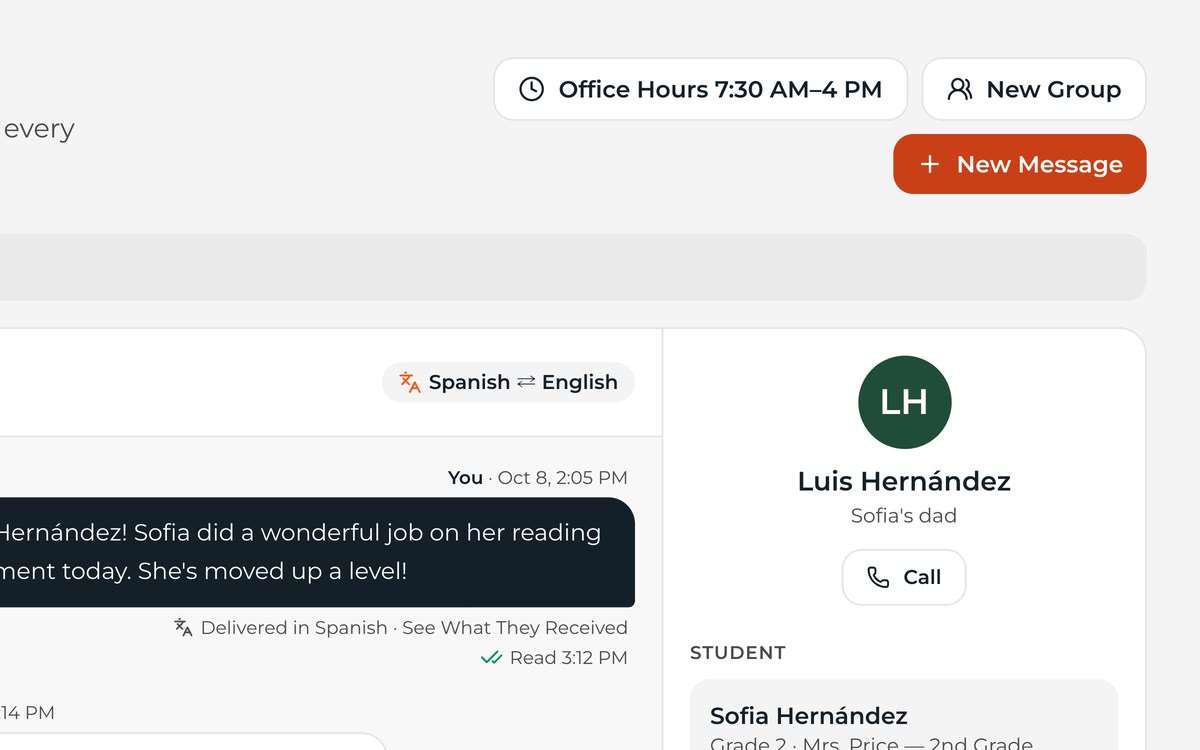The height and width of the screenshot is (750, 1200).
Task: Start a New Message
Action: (x=1020, y=164)
